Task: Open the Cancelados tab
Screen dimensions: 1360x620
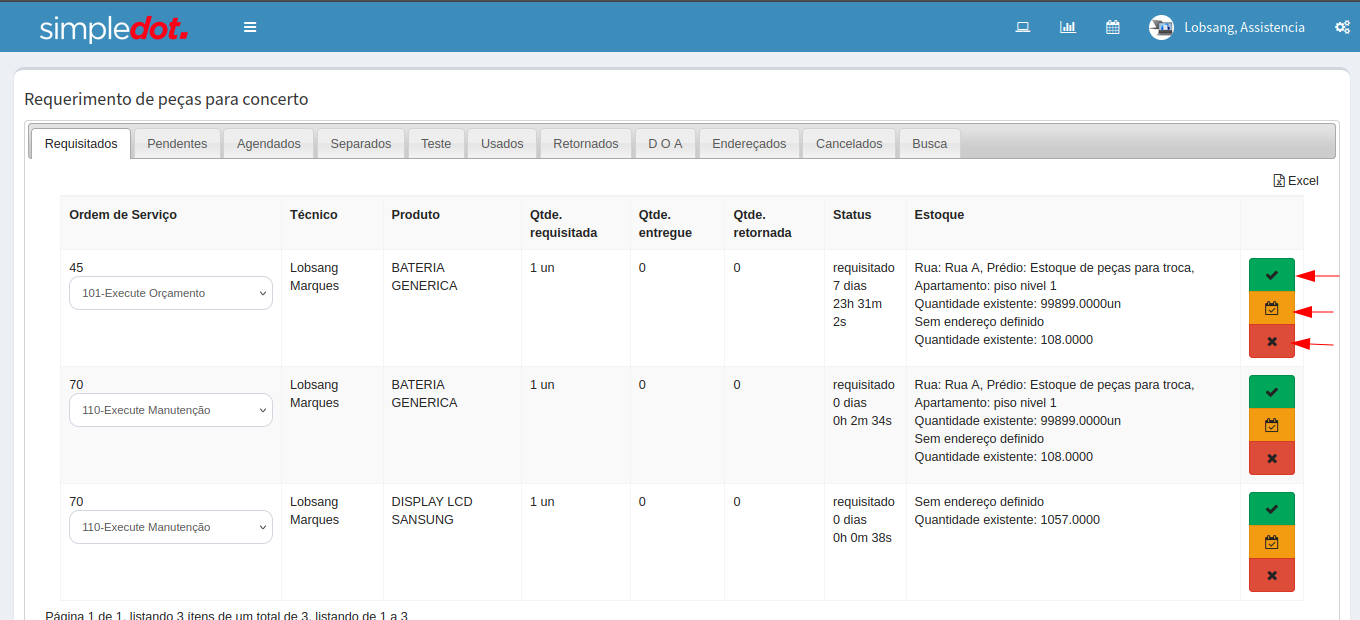Action: (x=849, y=143)
